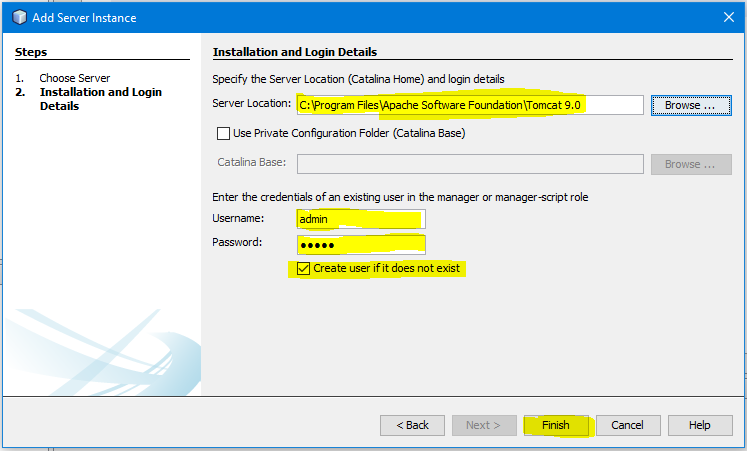Click the Steps heading in left panel

(x=31, y=52)
